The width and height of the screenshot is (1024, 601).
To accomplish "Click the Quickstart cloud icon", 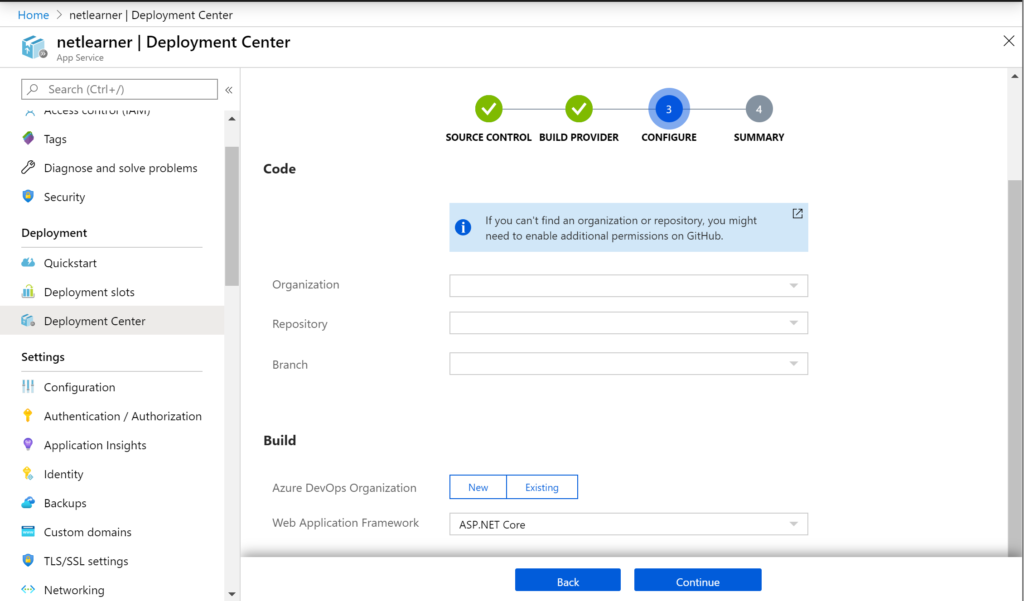I will [28, 263].
